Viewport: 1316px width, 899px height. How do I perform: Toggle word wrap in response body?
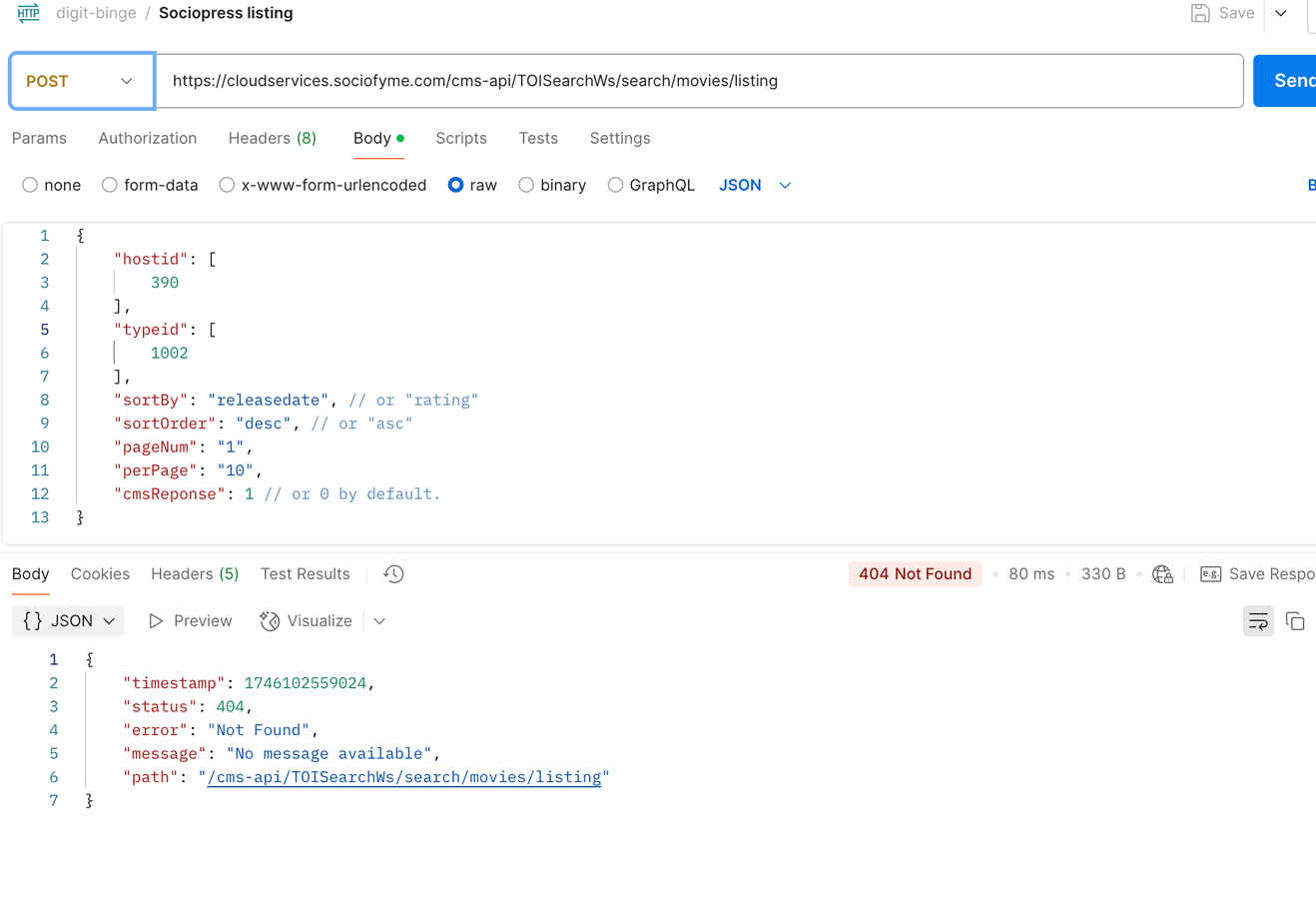[x=1258, y=621]
